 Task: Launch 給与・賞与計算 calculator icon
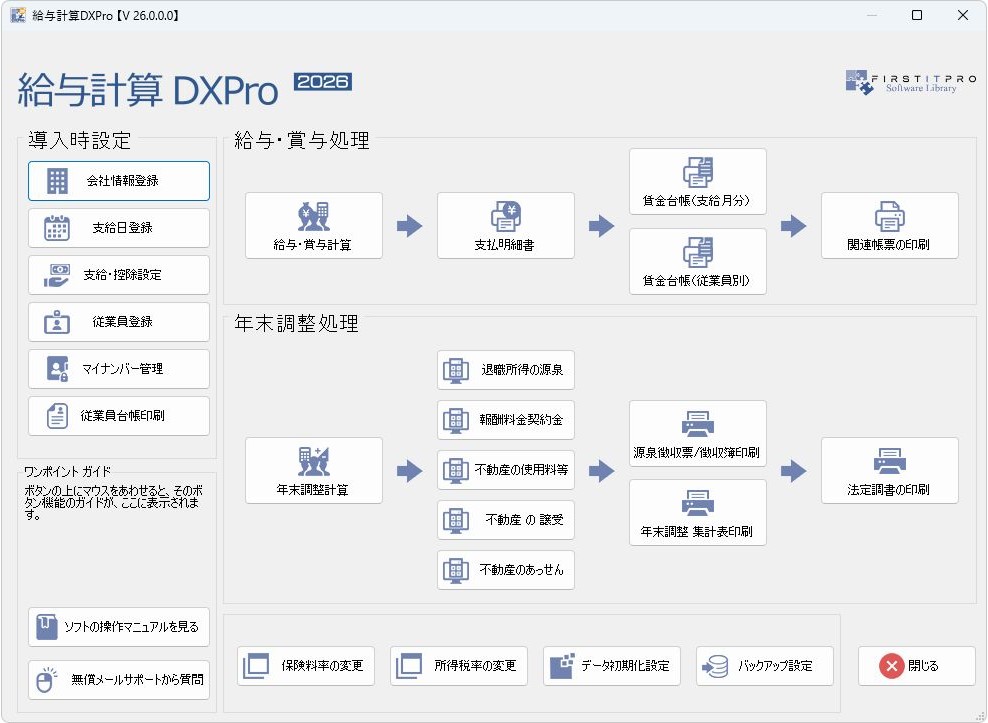pos(313,216)
